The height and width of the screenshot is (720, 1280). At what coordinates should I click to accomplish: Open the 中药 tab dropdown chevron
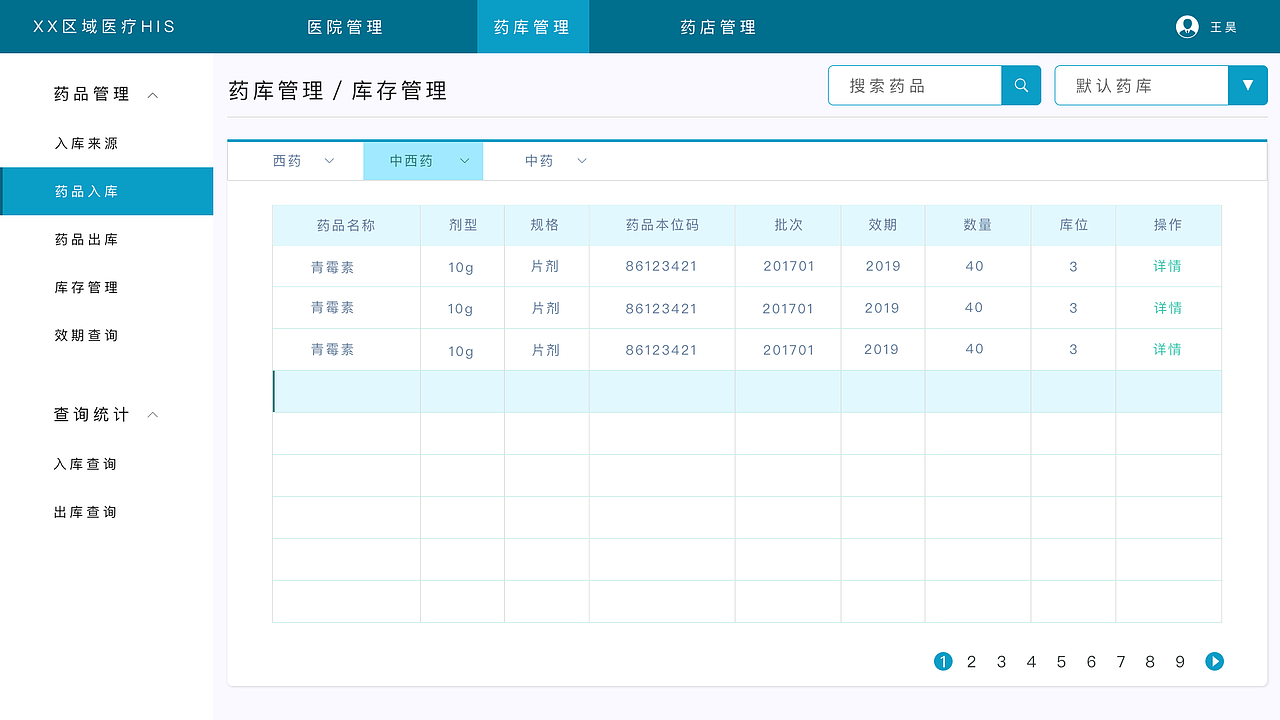(581, 160)
